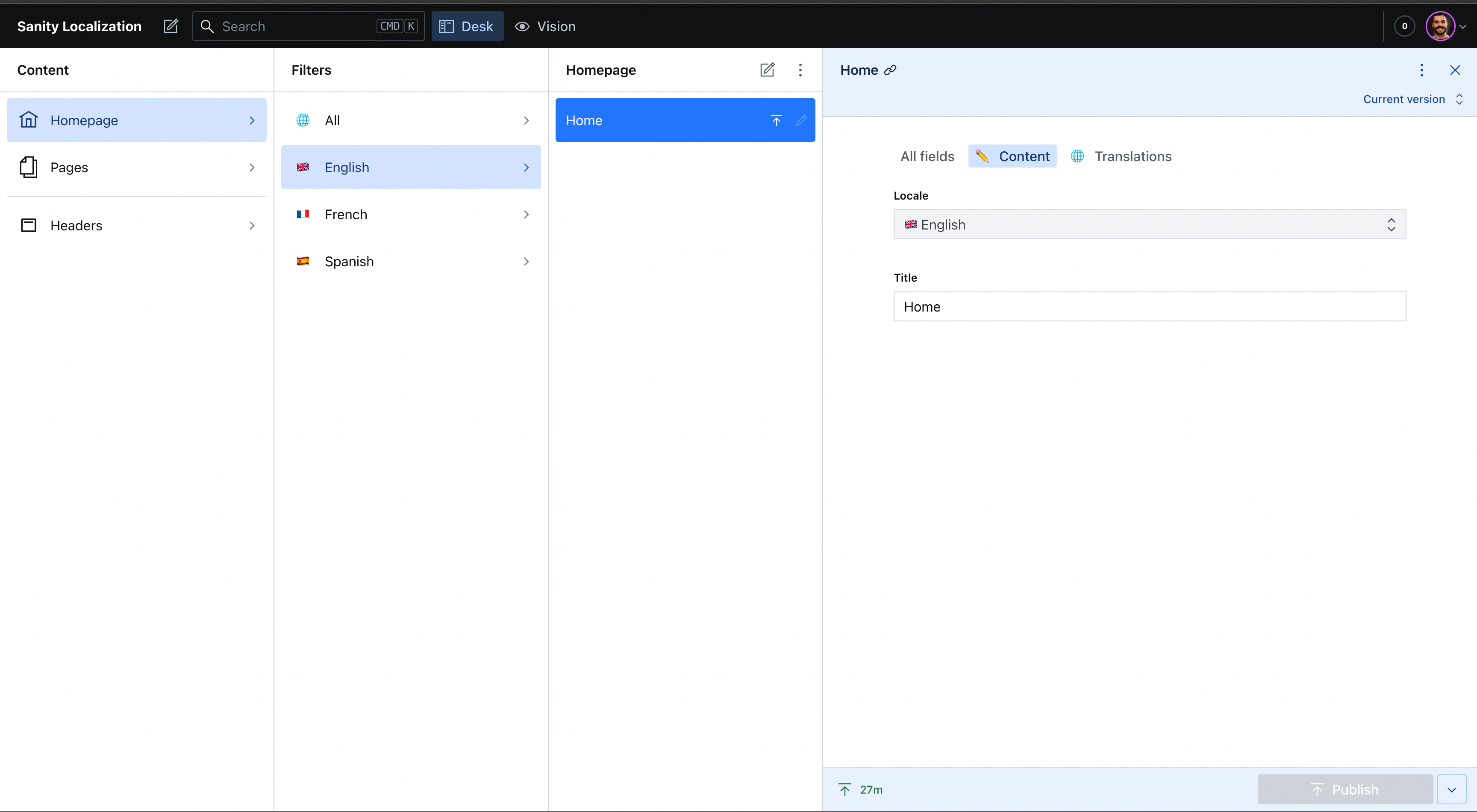The width and height of the screenshot is (1477, 812).
Task: Click the Filters pane header
Action: click(x=311, y=70)
